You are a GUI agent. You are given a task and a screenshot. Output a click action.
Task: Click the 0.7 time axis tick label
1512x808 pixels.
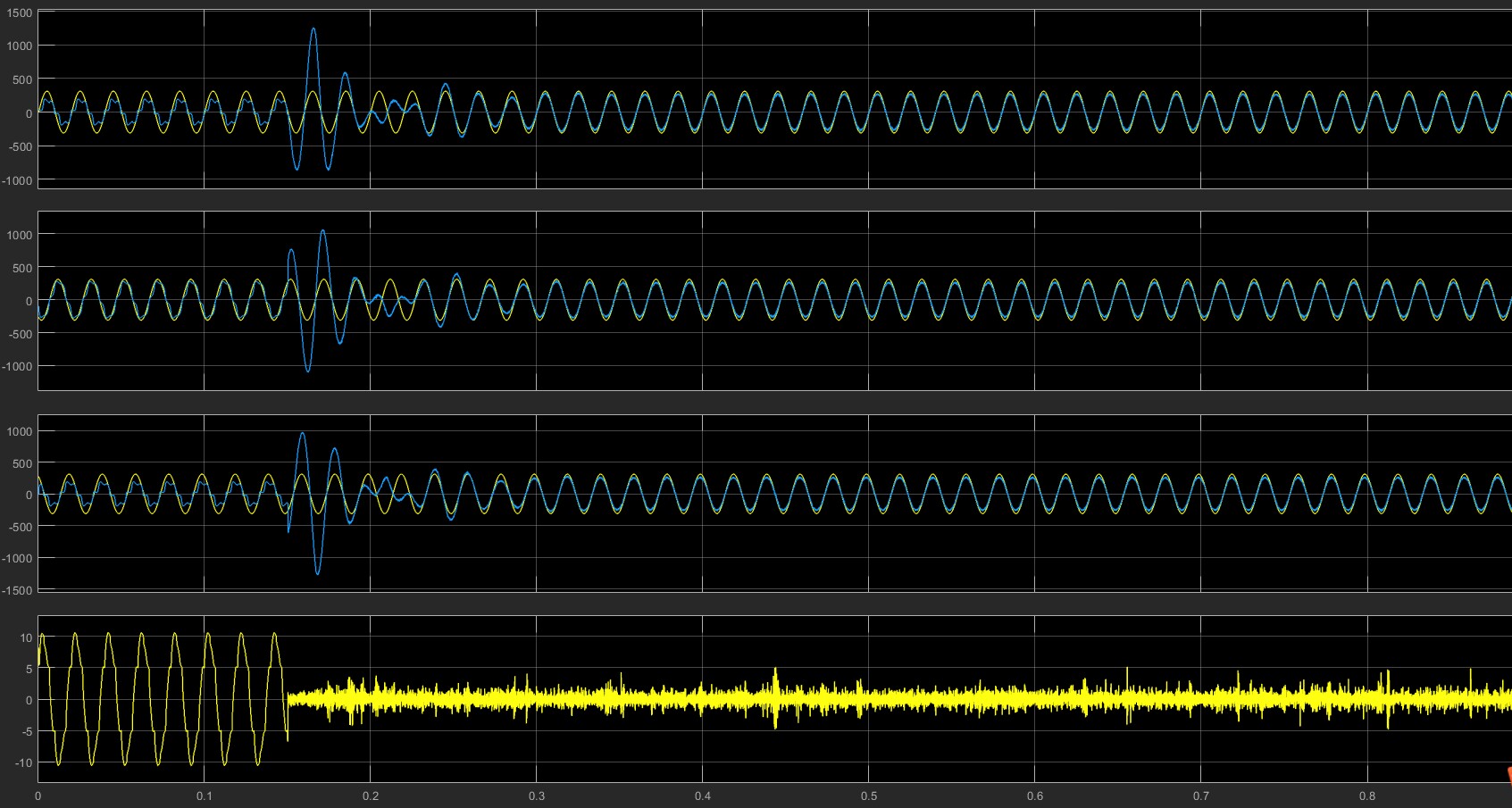tap(1201, 796)
